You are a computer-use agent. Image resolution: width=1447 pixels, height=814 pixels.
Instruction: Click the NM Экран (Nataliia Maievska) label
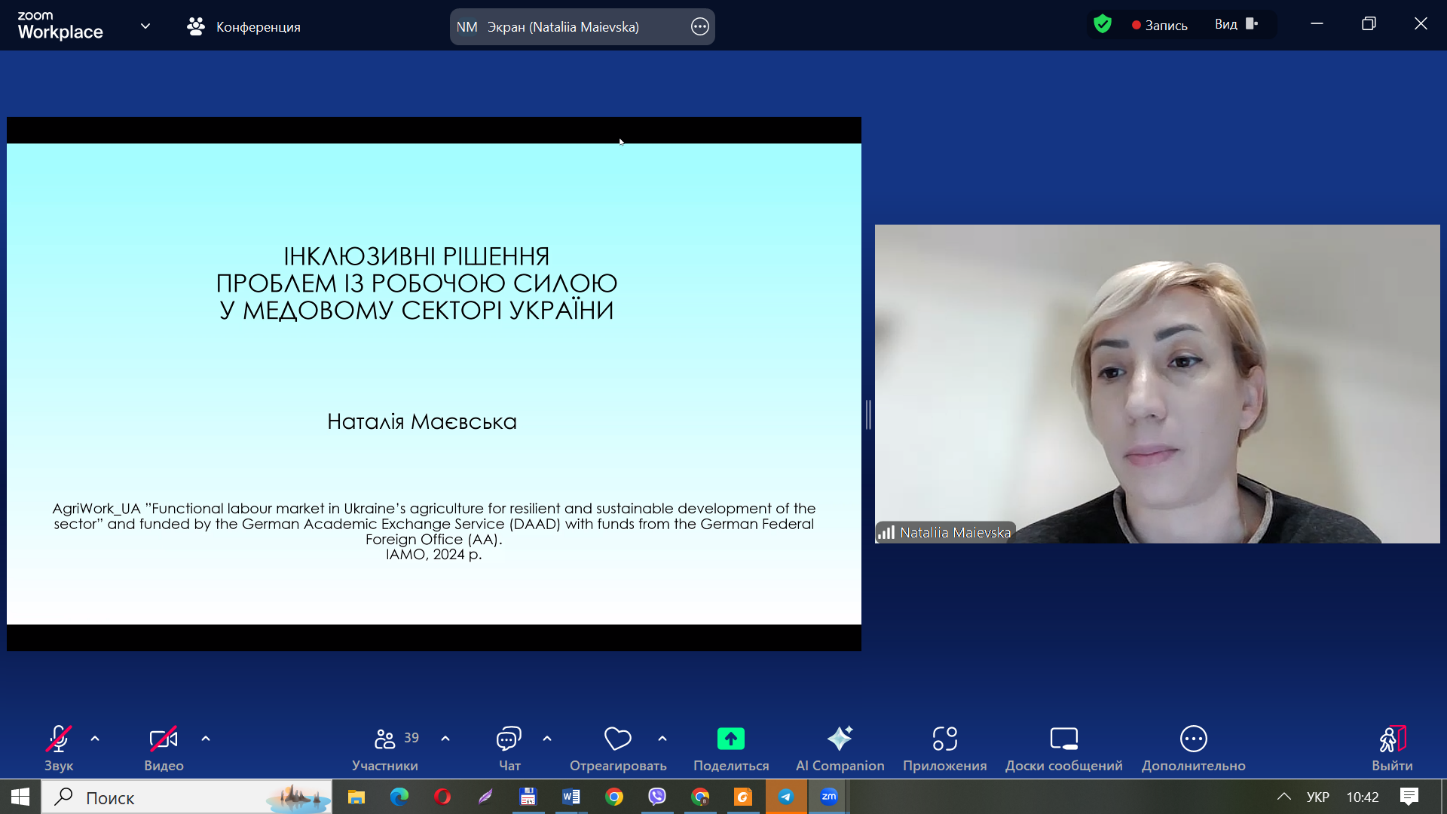(548, 27)
